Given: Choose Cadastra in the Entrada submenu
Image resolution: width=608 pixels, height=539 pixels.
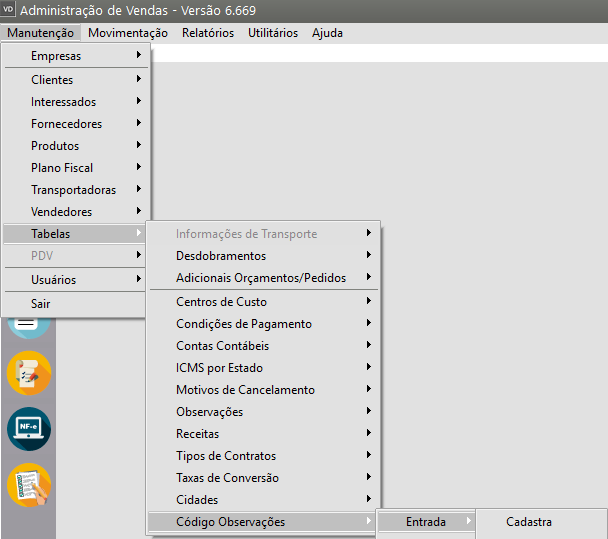Looking at the screenshot, I should pos(529,522).
